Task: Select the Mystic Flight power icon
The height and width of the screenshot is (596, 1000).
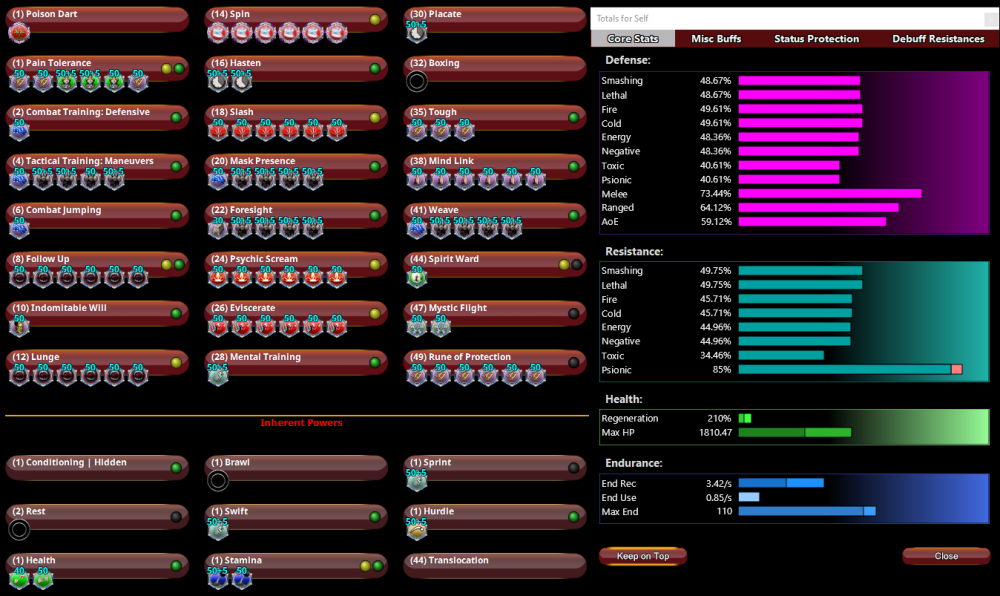Action: [x=417, y=323]
